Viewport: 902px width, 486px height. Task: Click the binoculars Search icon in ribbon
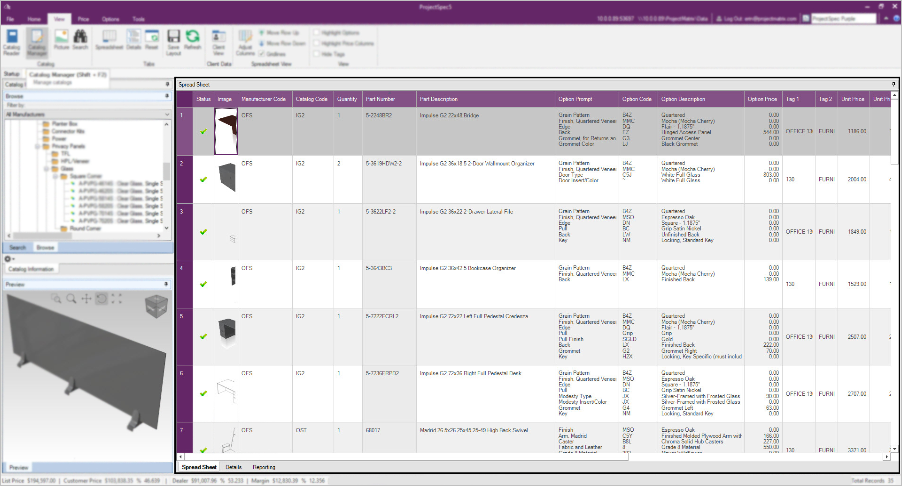point(81,40)
